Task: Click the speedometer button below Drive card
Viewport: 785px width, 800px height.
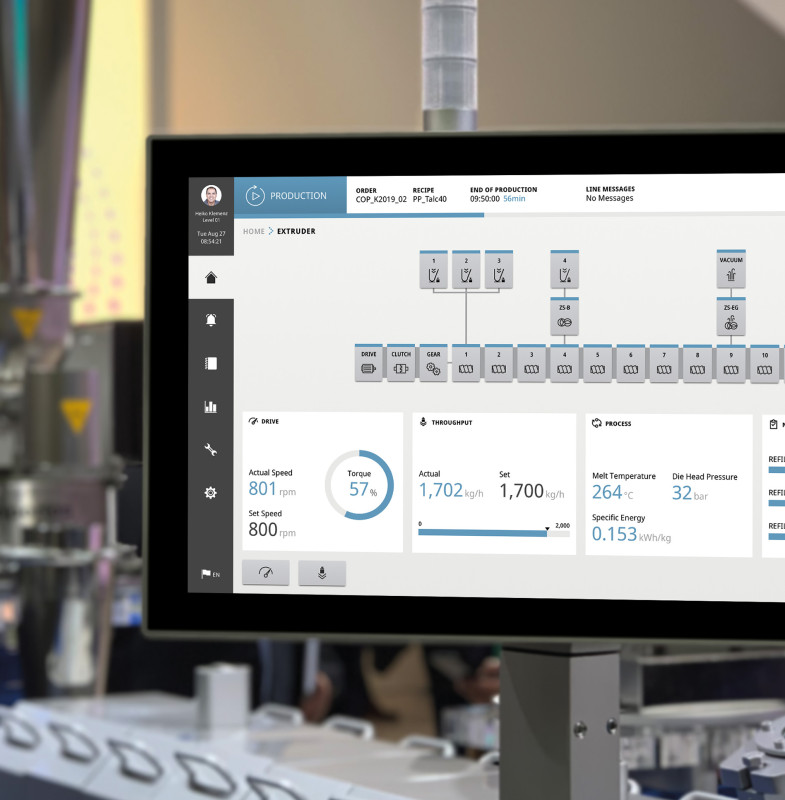Action: [266, 572]
